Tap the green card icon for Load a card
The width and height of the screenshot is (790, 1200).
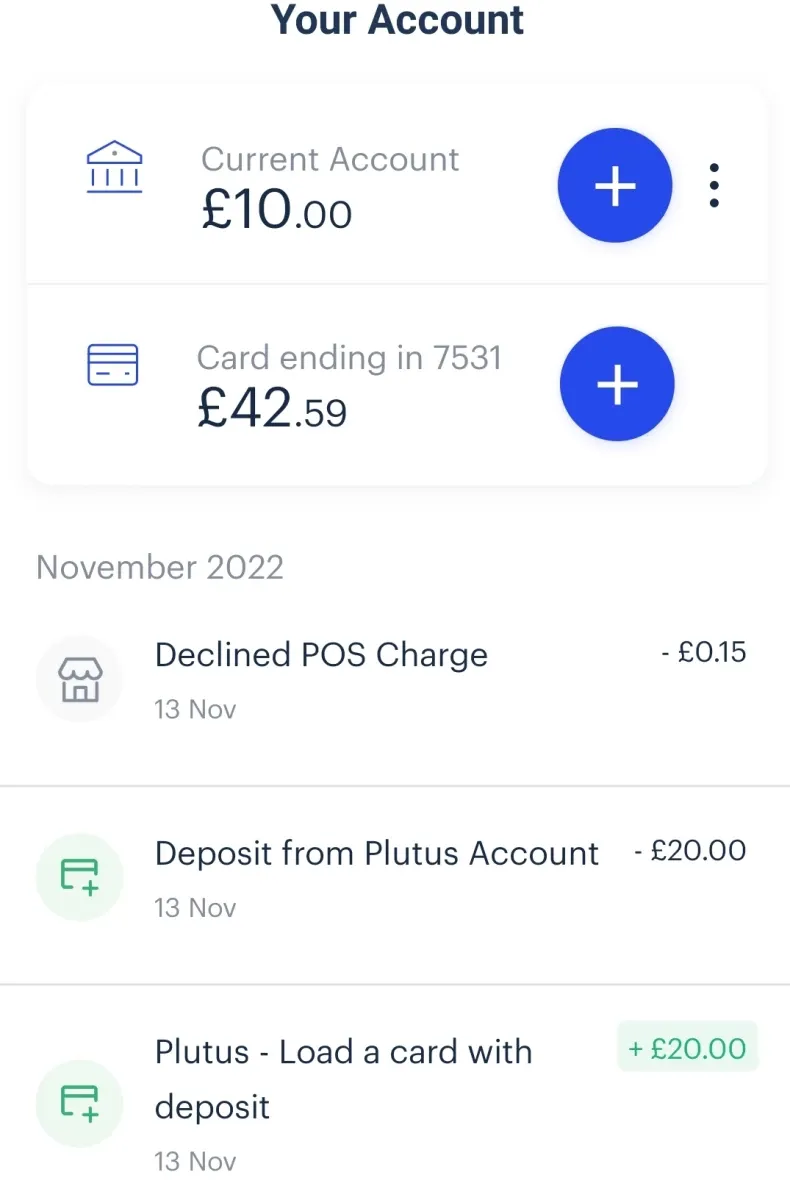point(79,1103)
